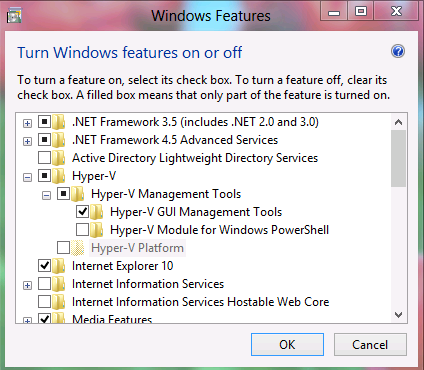Check Internet Information Services Hostable Web Core
Image resolution: width=424 pixels, height=370 pixels.
click(44, 302)
